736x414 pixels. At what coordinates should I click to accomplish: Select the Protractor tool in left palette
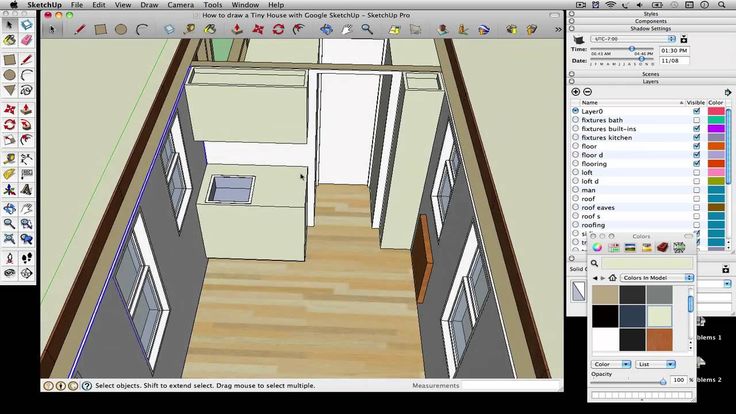click(9, 175)
